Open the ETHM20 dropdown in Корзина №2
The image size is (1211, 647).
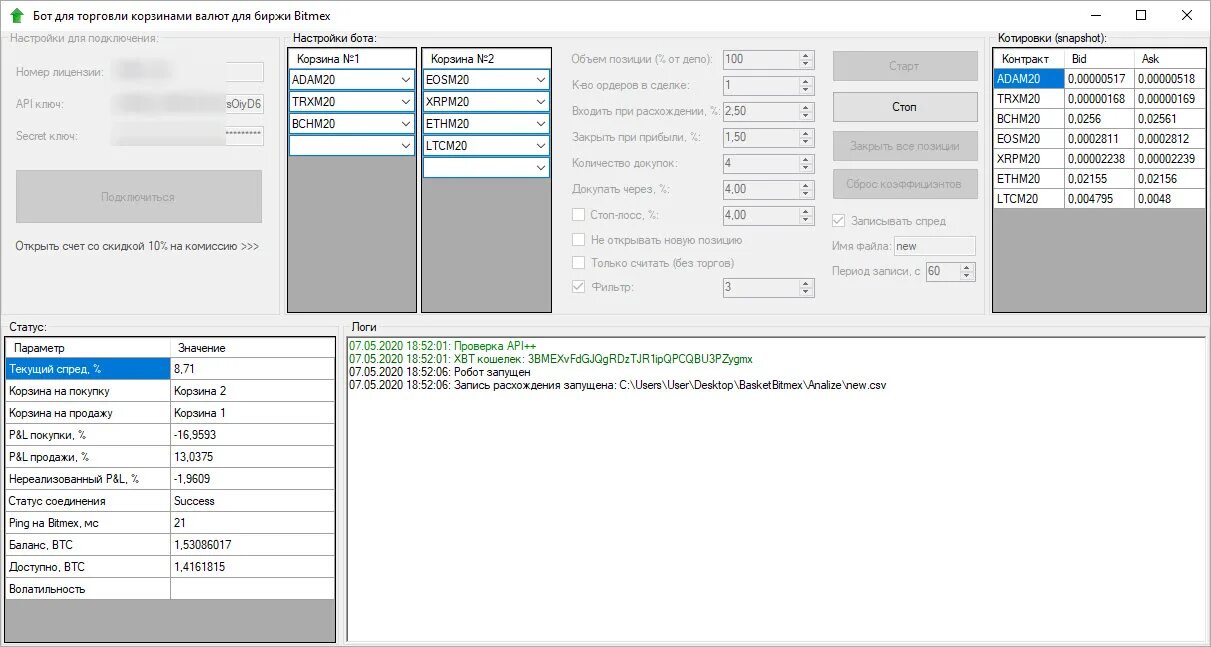coord(541,124)
